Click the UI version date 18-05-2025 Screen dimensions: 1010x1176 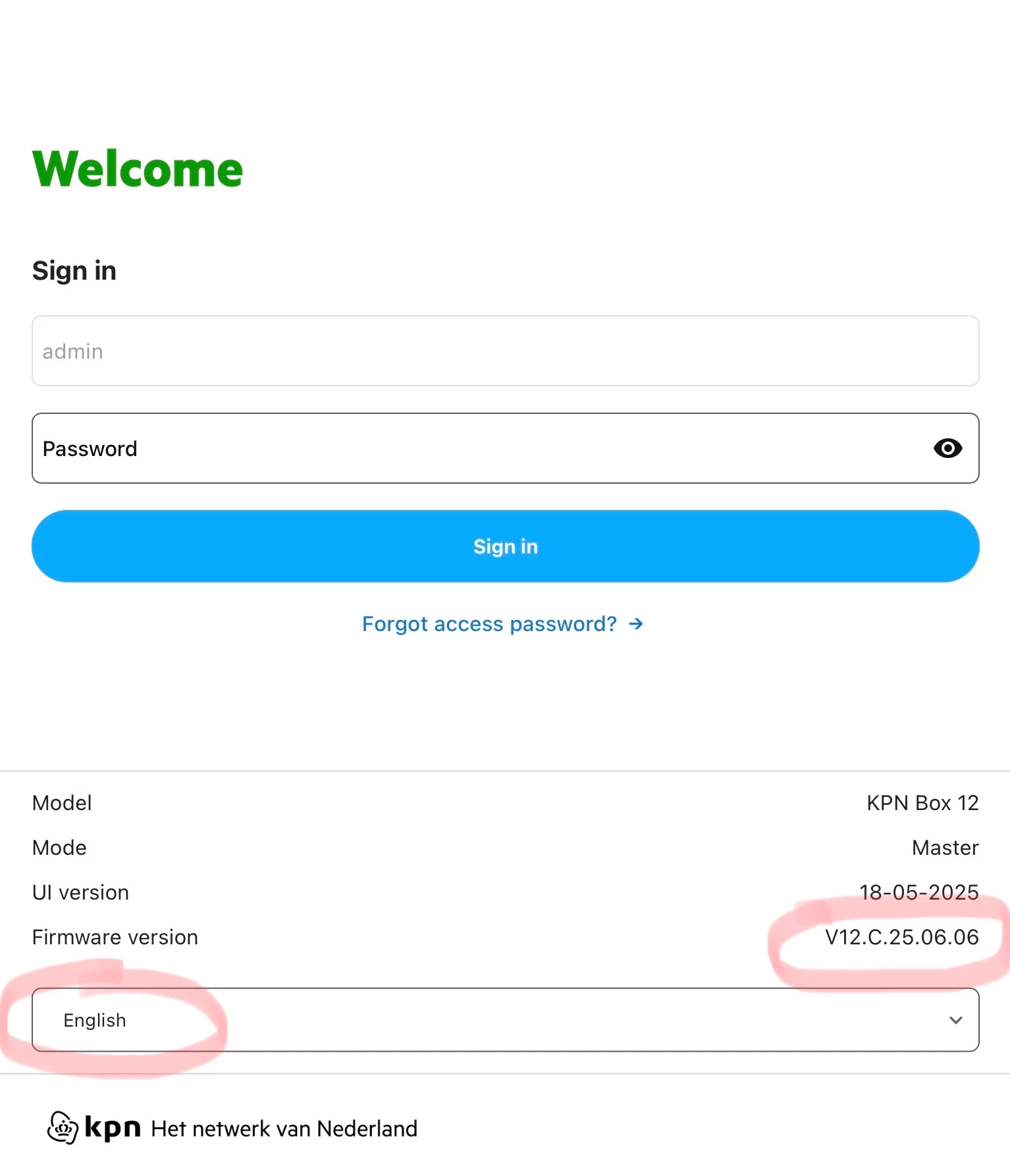(x=918, y=892)
